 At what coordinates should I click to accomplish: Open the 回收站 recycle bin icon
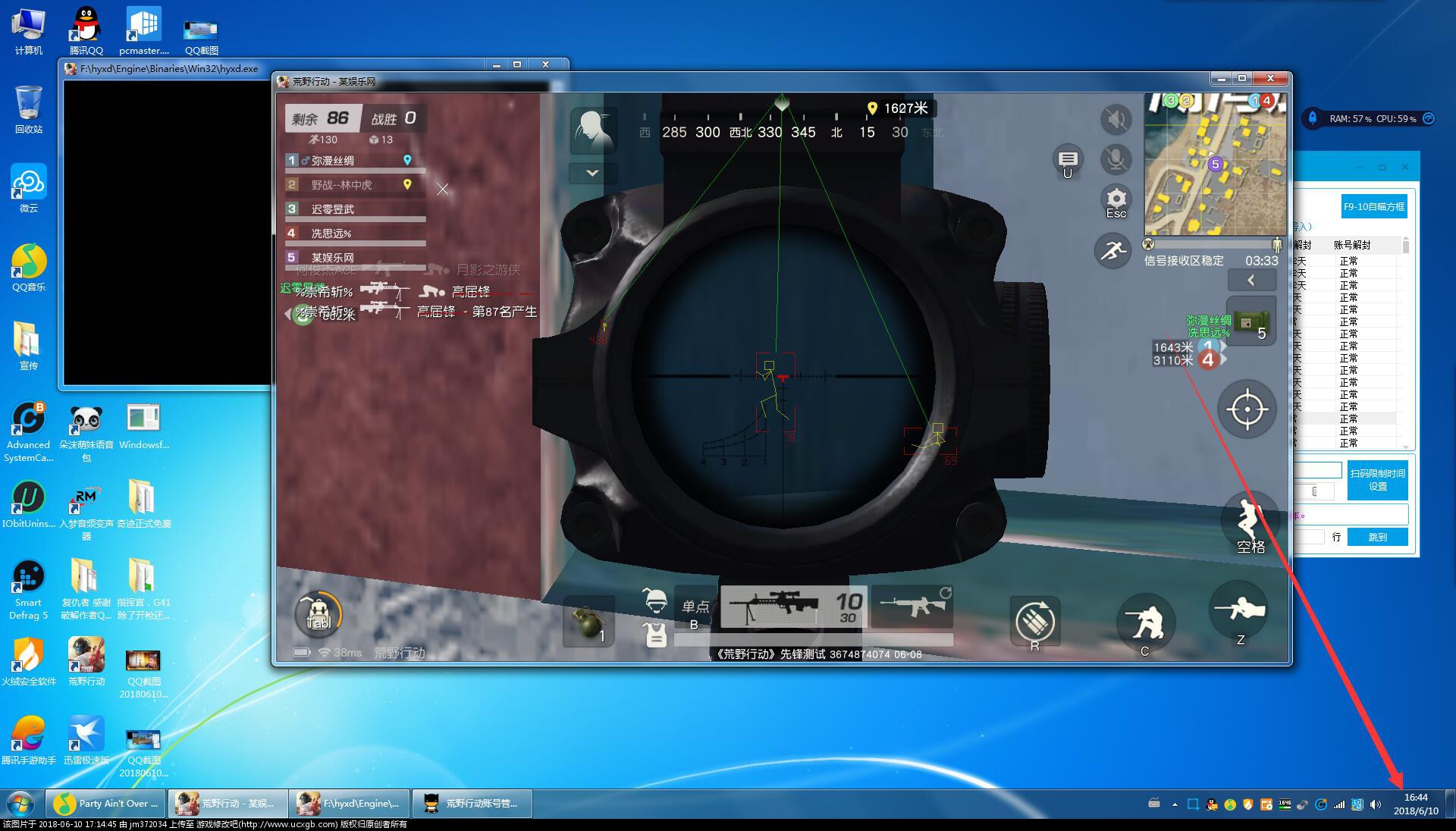coord(29,109)
